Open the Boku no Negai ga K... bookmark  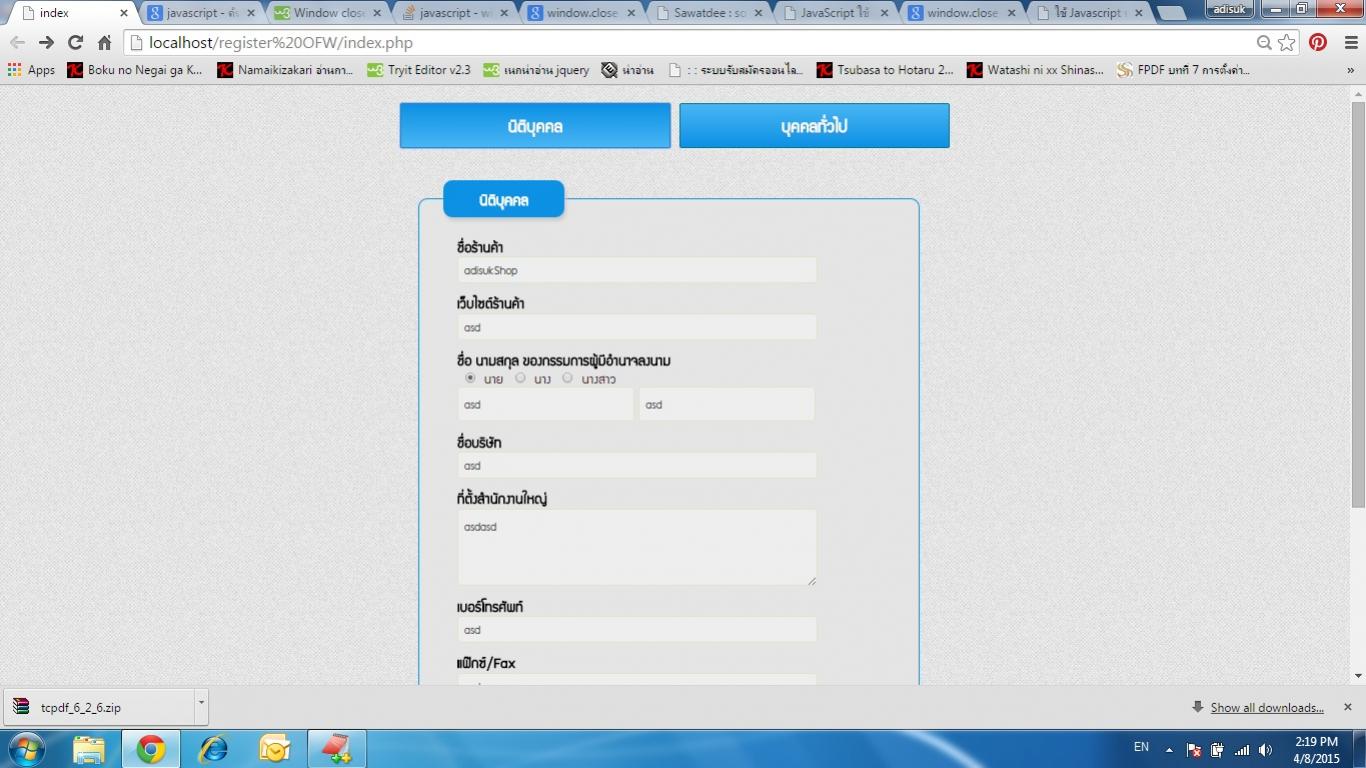tap(135, 70)
